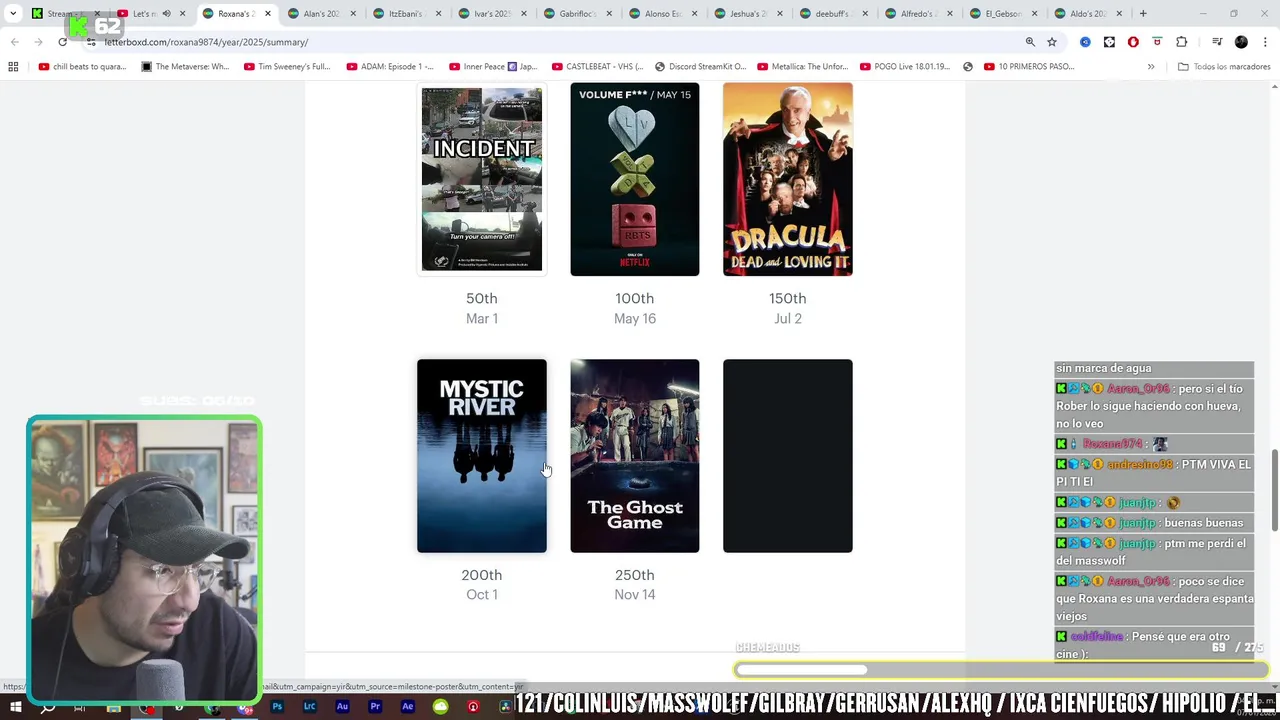Open the Discord StreamKit O... bookmark
This screenshot has width=1280, height=720.
701,67
